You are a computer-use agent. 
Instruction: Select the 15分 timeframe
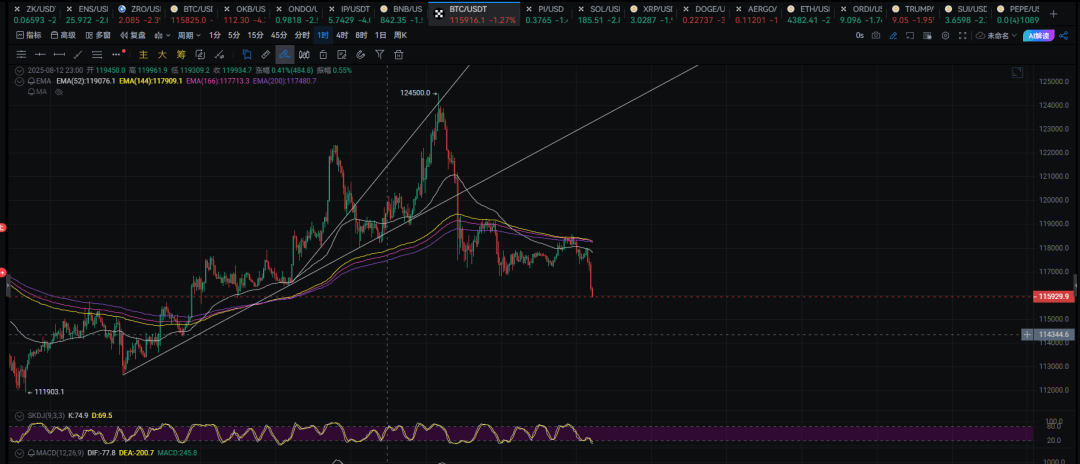point(255,35)
